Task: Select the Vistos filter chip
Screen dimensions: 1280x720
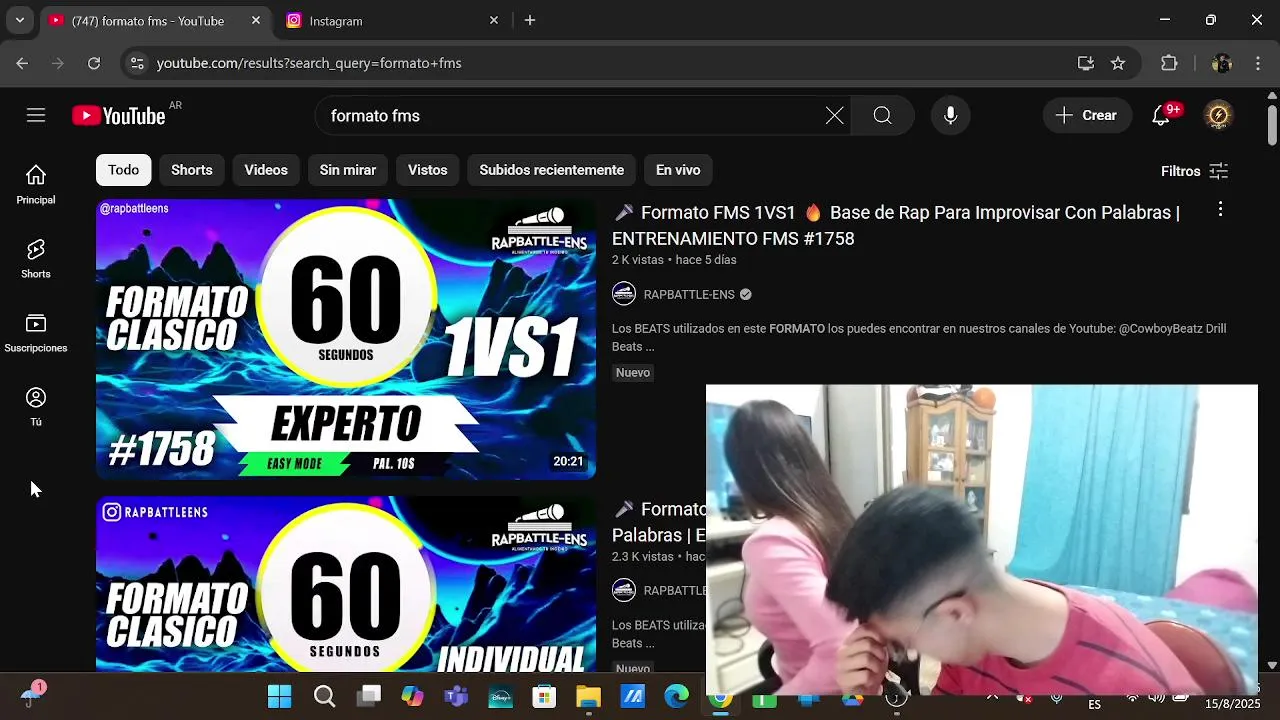Action: tap(428, 170)
